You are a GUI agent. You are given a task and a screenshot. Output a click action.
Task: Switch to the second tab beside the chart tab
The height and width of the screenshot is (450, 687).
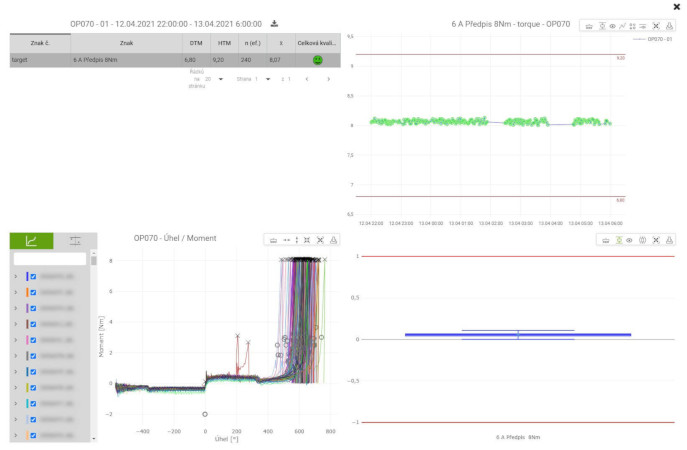(75, 240)
